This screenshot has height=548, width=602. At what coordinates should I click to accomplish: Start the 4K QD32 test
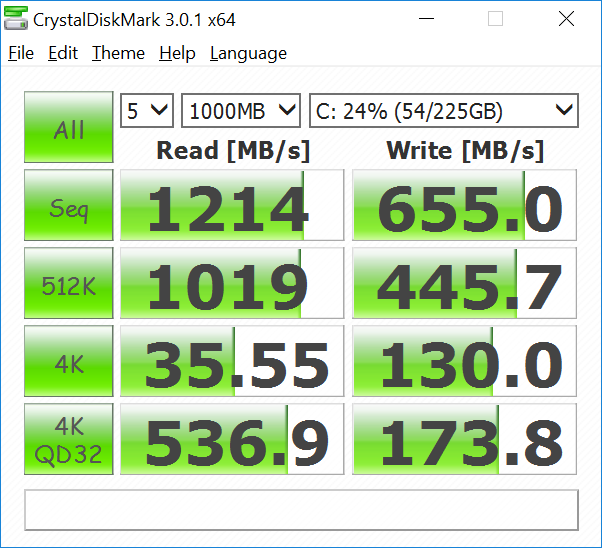click(x=69, y=439)
